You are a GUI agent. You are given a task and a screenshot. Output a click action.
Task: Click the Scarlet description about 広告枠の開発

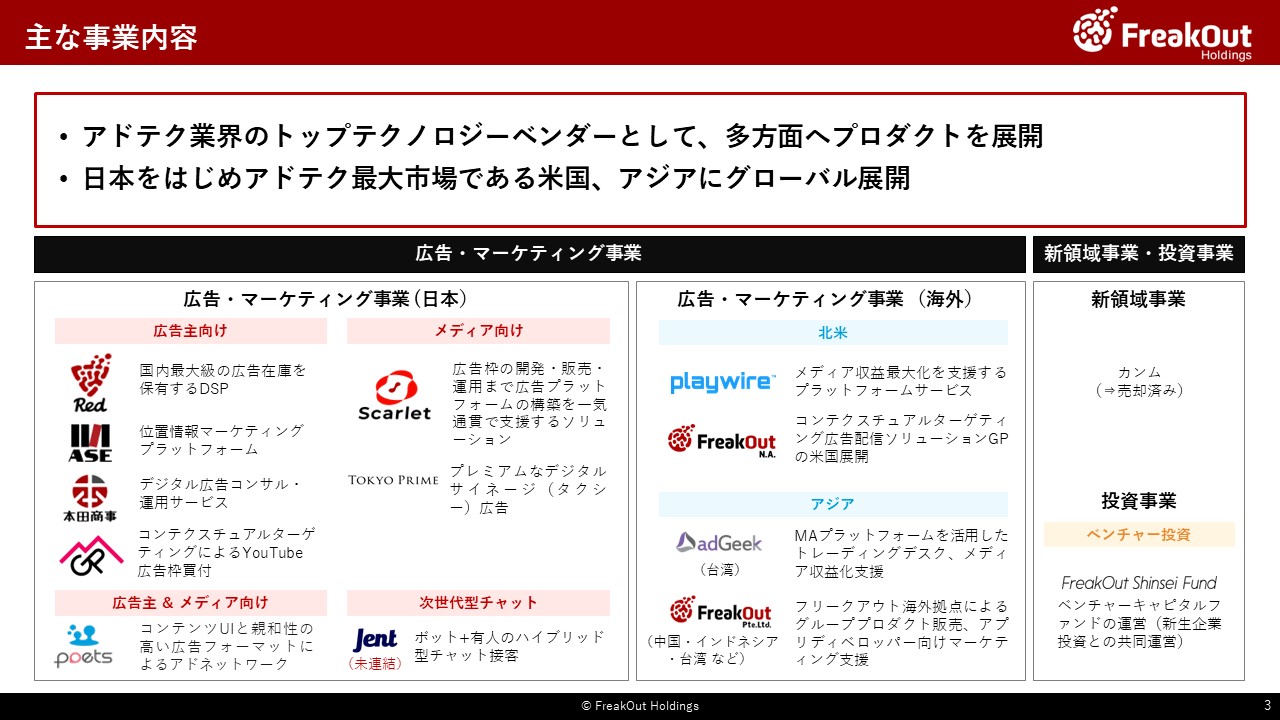[529, 404]
